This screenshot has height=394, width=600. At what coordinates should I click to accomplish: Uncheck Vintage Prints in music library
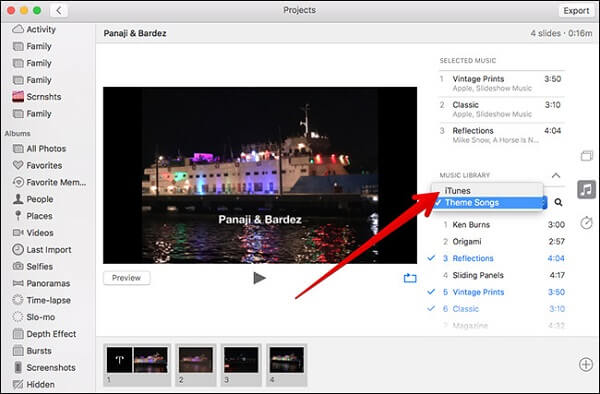pos(496,292)
